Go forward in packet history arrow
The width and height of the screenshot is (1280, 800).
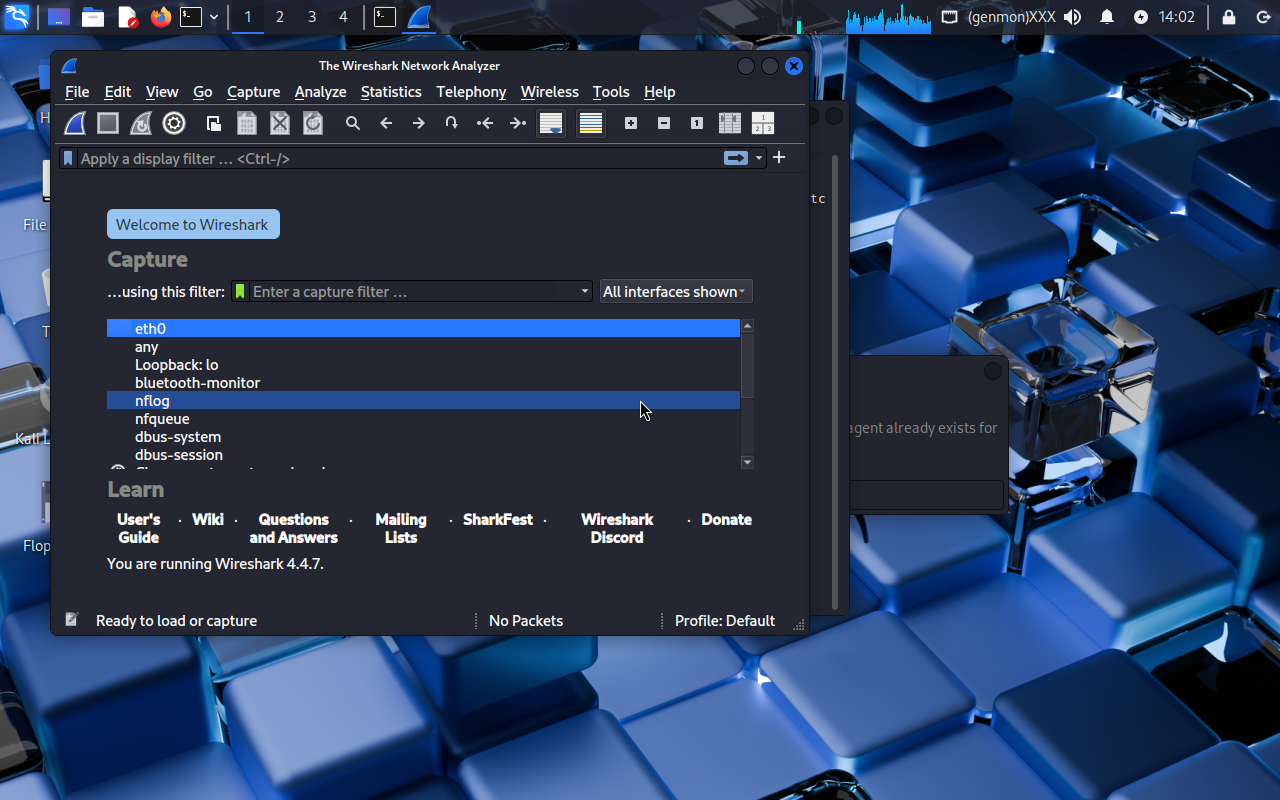tap(419, 123)
